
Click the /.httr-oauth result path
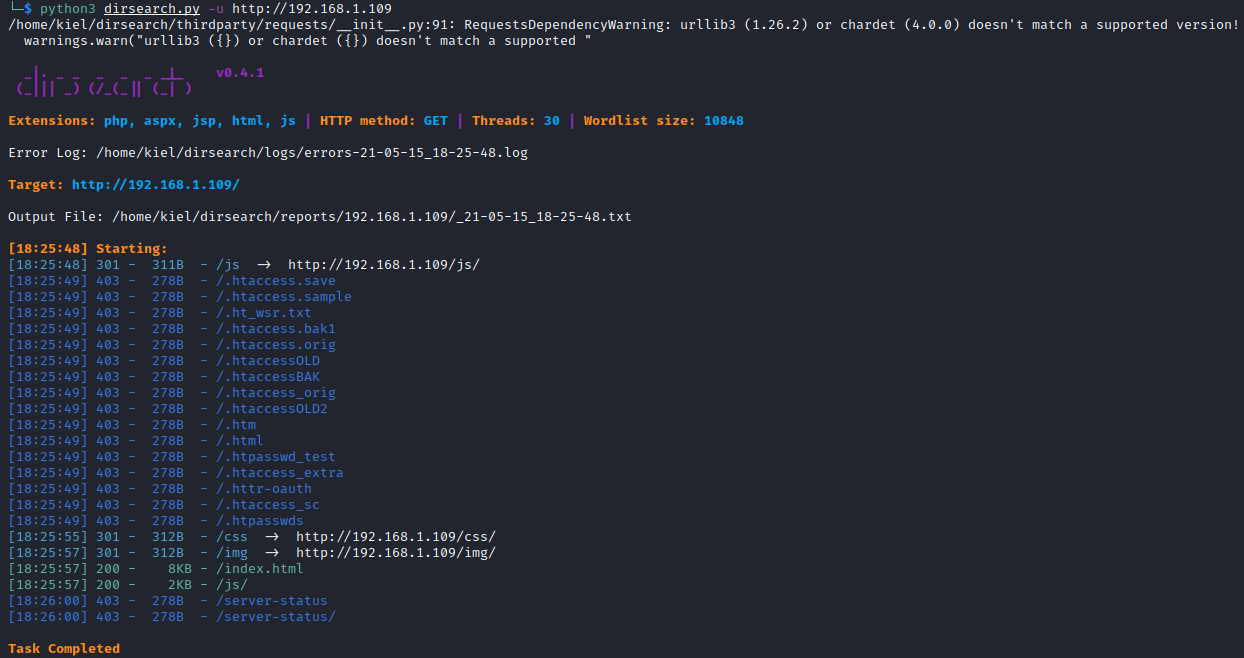pos(263,489)
